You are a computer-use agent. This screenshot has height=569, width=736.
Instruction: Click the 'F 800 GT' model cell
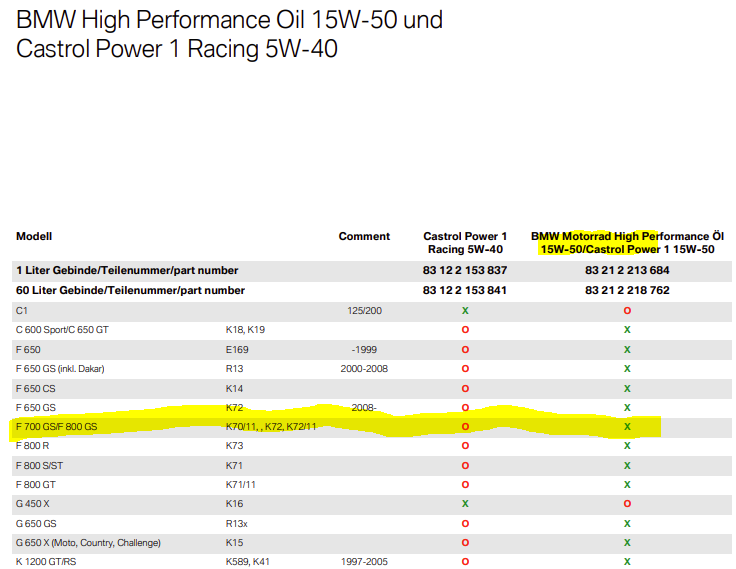tap(36, 484)
